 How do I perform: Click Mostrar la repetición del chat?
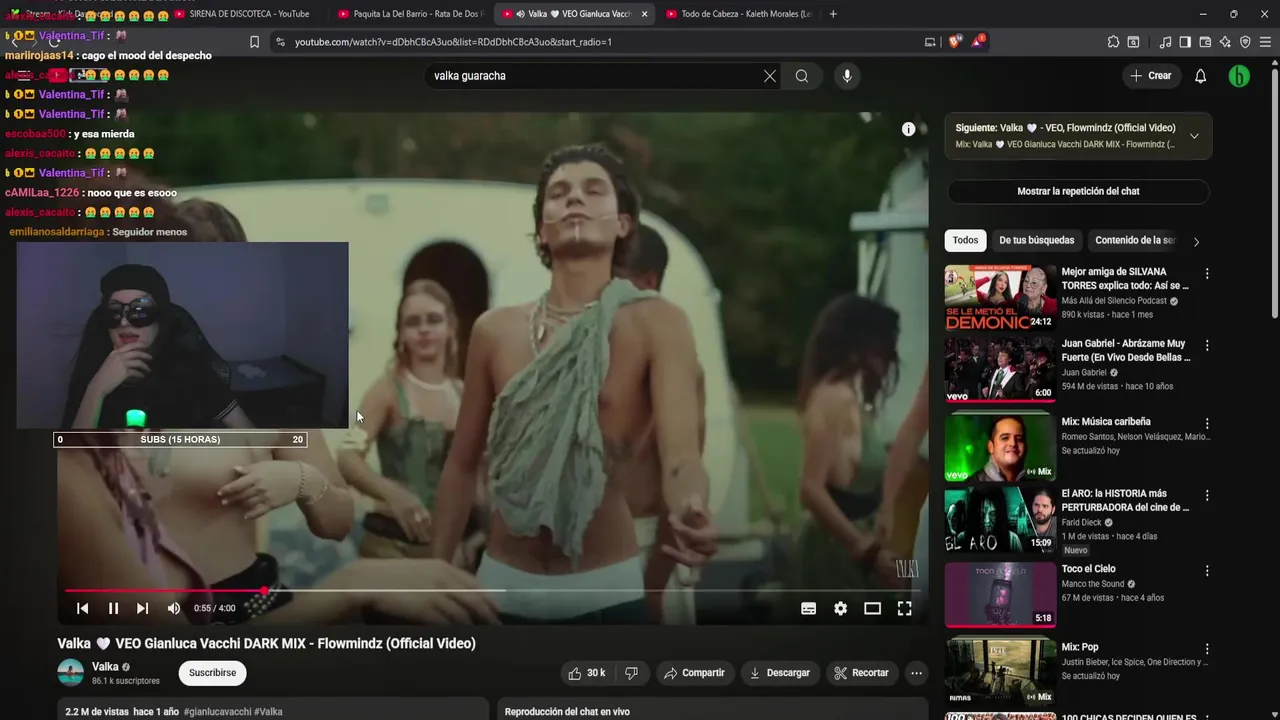[1078, 191]
